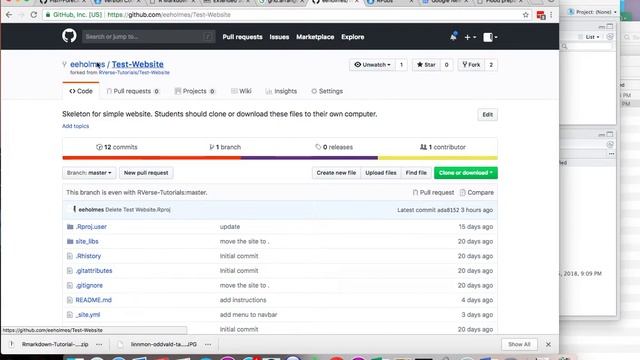The width and height of the screenshot is (640, 360).
Task: Star the repository
Action: [426, 64]
